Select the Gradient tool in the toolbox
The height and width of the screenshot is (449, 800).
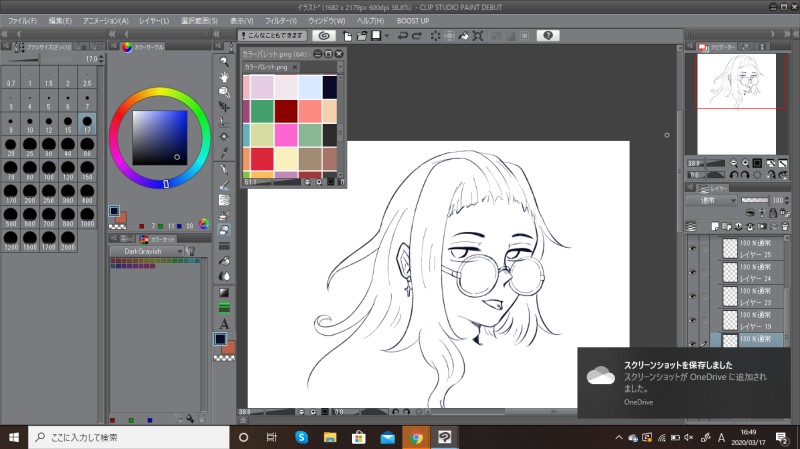click(224, 292)
